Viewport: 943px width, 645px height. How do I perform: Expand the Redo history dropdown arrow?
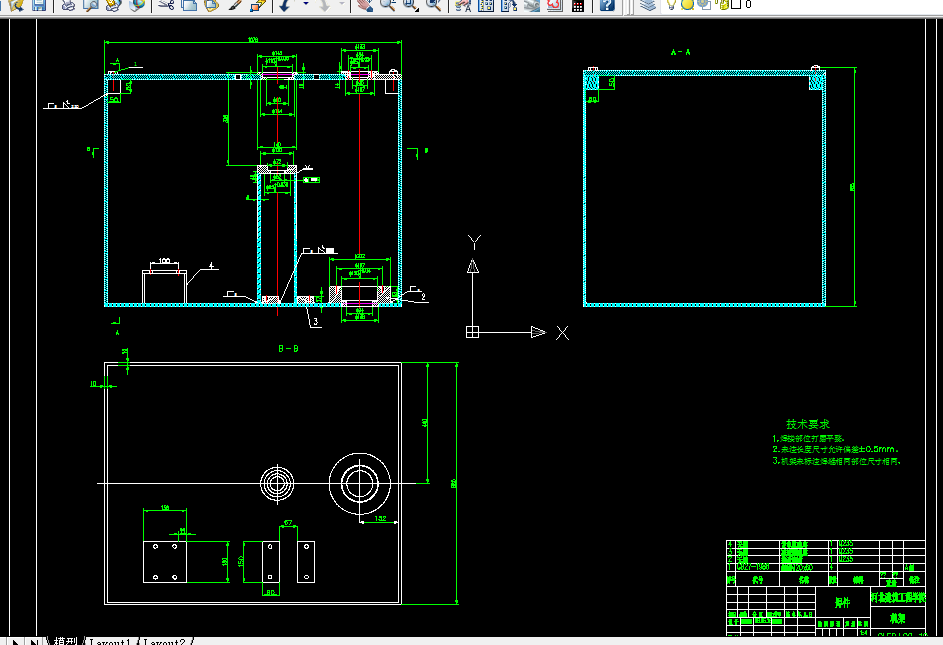[x=342, y=4]
